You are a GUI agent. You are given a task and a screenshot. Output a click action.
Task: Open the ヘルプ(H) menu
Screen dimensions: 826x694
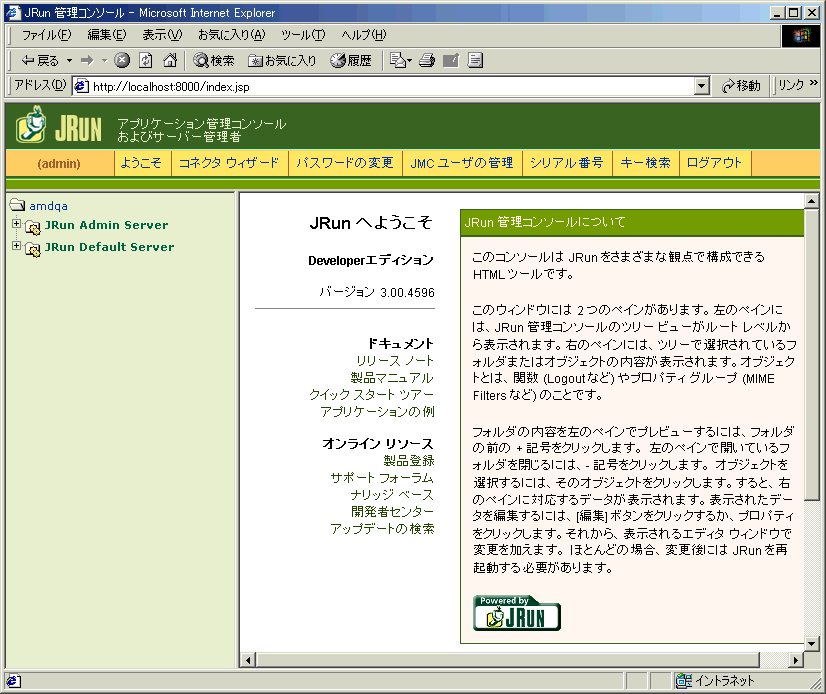pyautogui.click(x=363, y=35)
